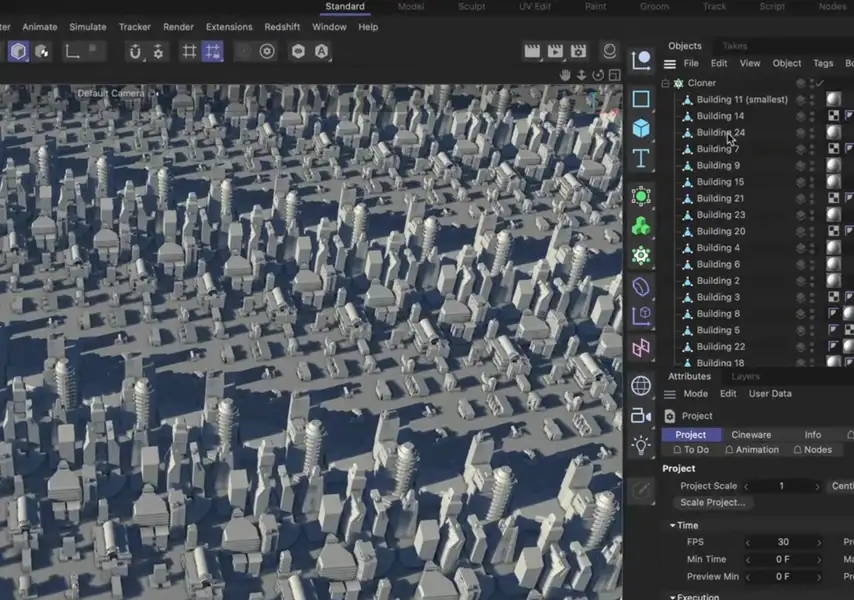Switch to the Cineware panel button
854x600 pixels.
tap(751, 434)
